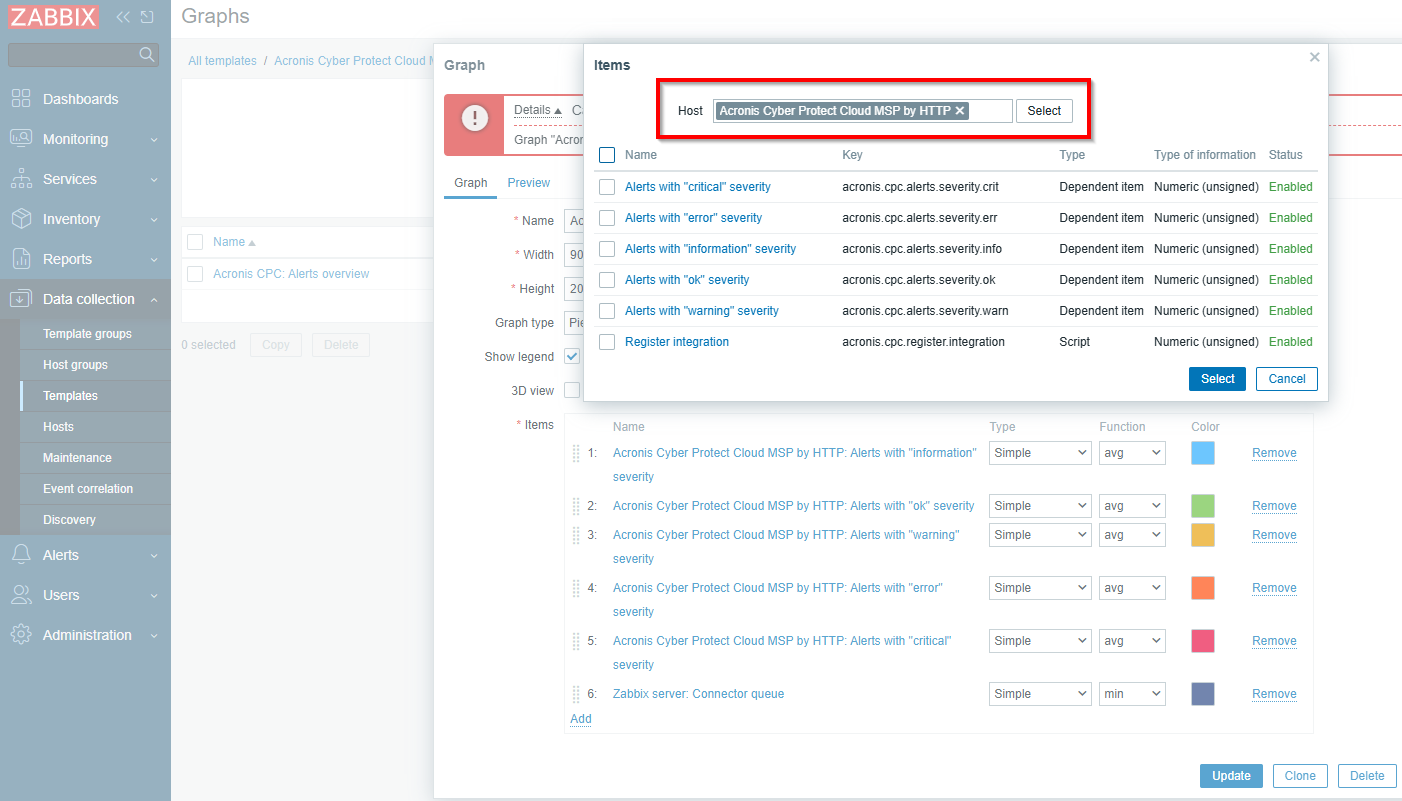This screenshot has height=801, width=1402.
Task: Remove the Connector queue graph item
Action: point(1274,694)
